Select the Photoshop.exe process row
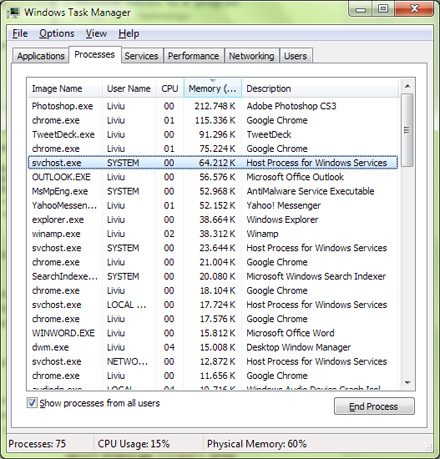 pyautogui.click(x=213, y=106)
